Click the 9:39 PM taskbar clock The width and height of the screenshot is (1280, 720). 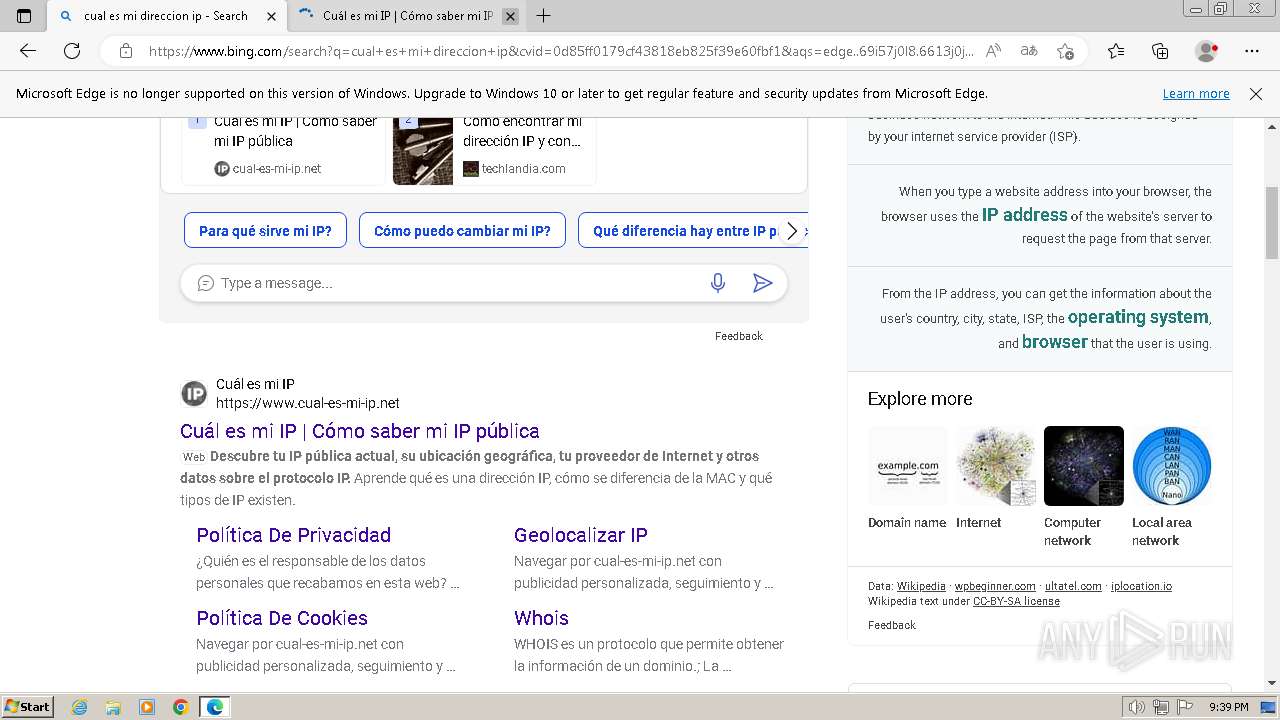[x=1229, y=707]
